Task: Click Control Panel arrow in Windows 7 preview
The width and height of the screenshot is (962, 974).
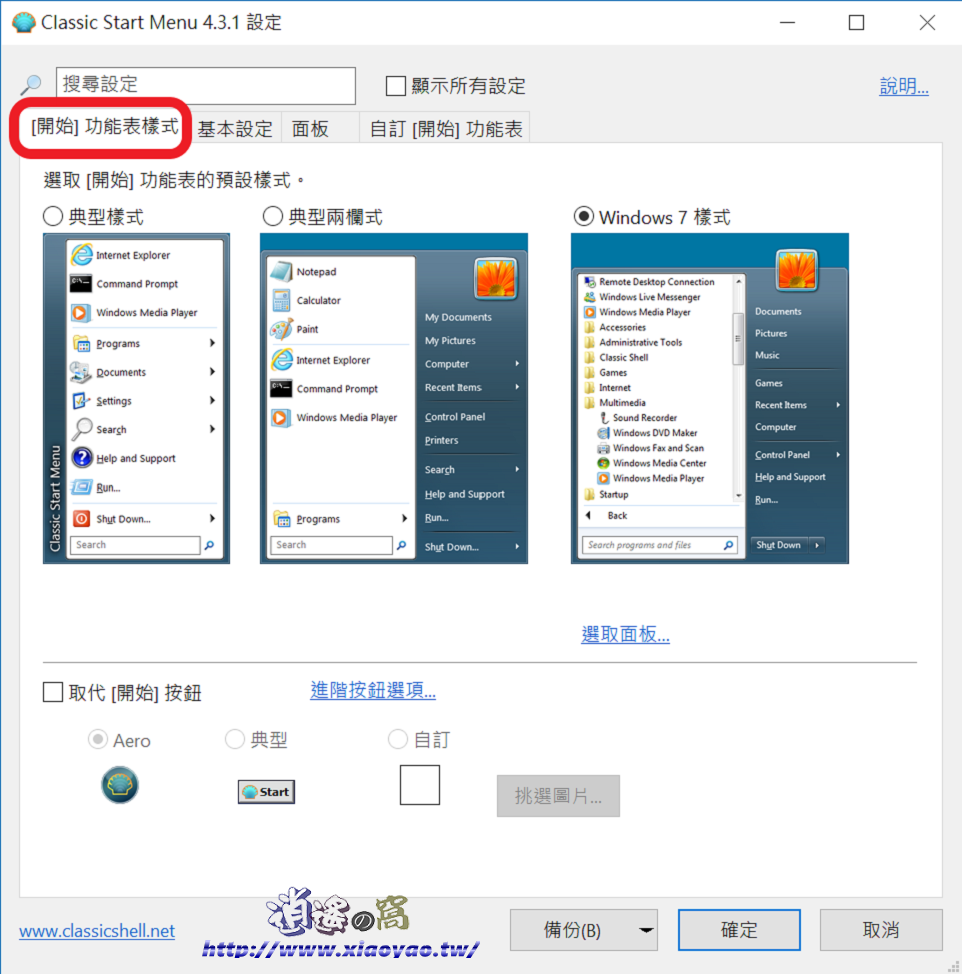Action: 838,455
